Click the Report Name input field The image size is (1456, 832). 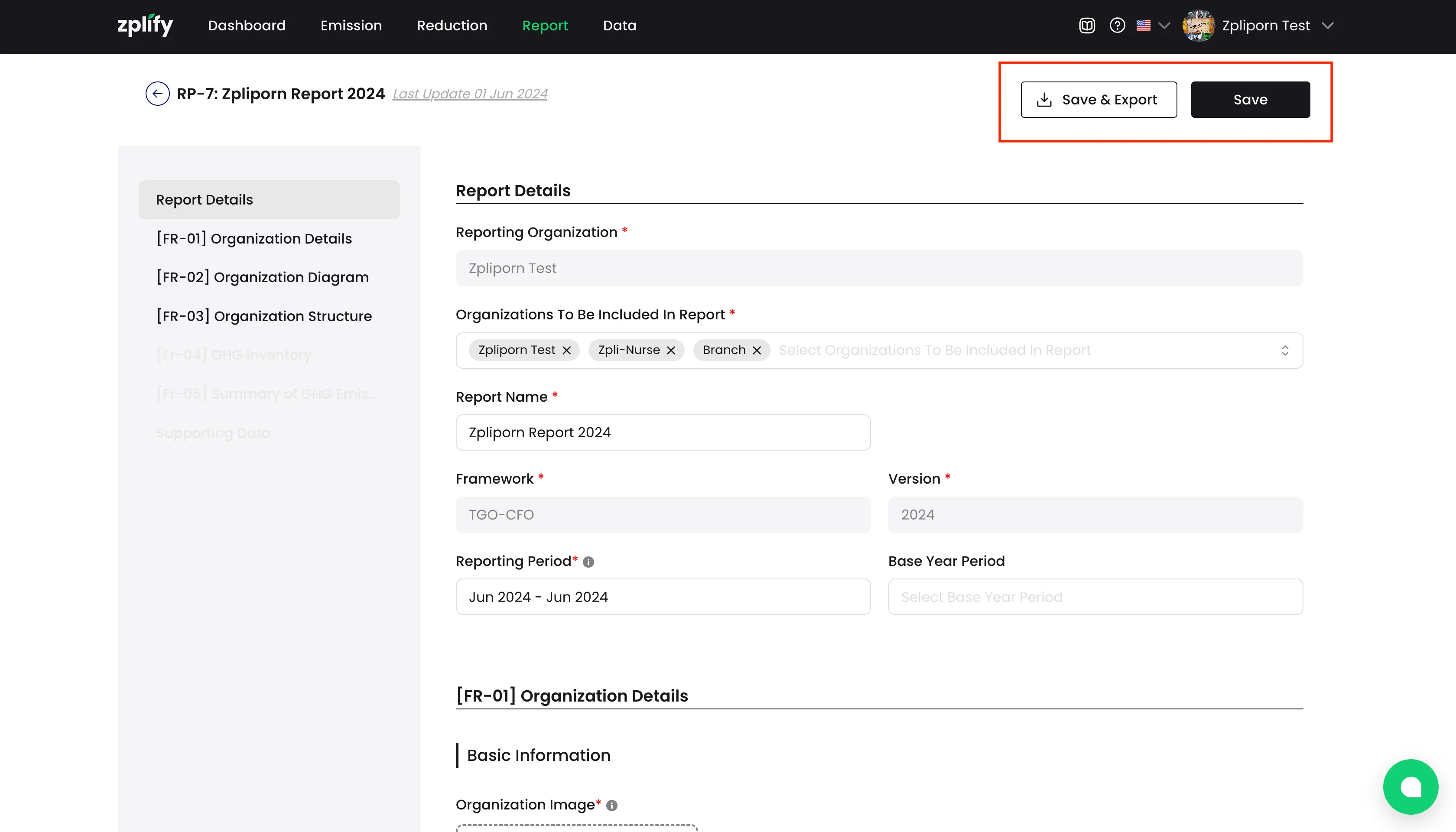pyautogui.click(x=663, y=432)
